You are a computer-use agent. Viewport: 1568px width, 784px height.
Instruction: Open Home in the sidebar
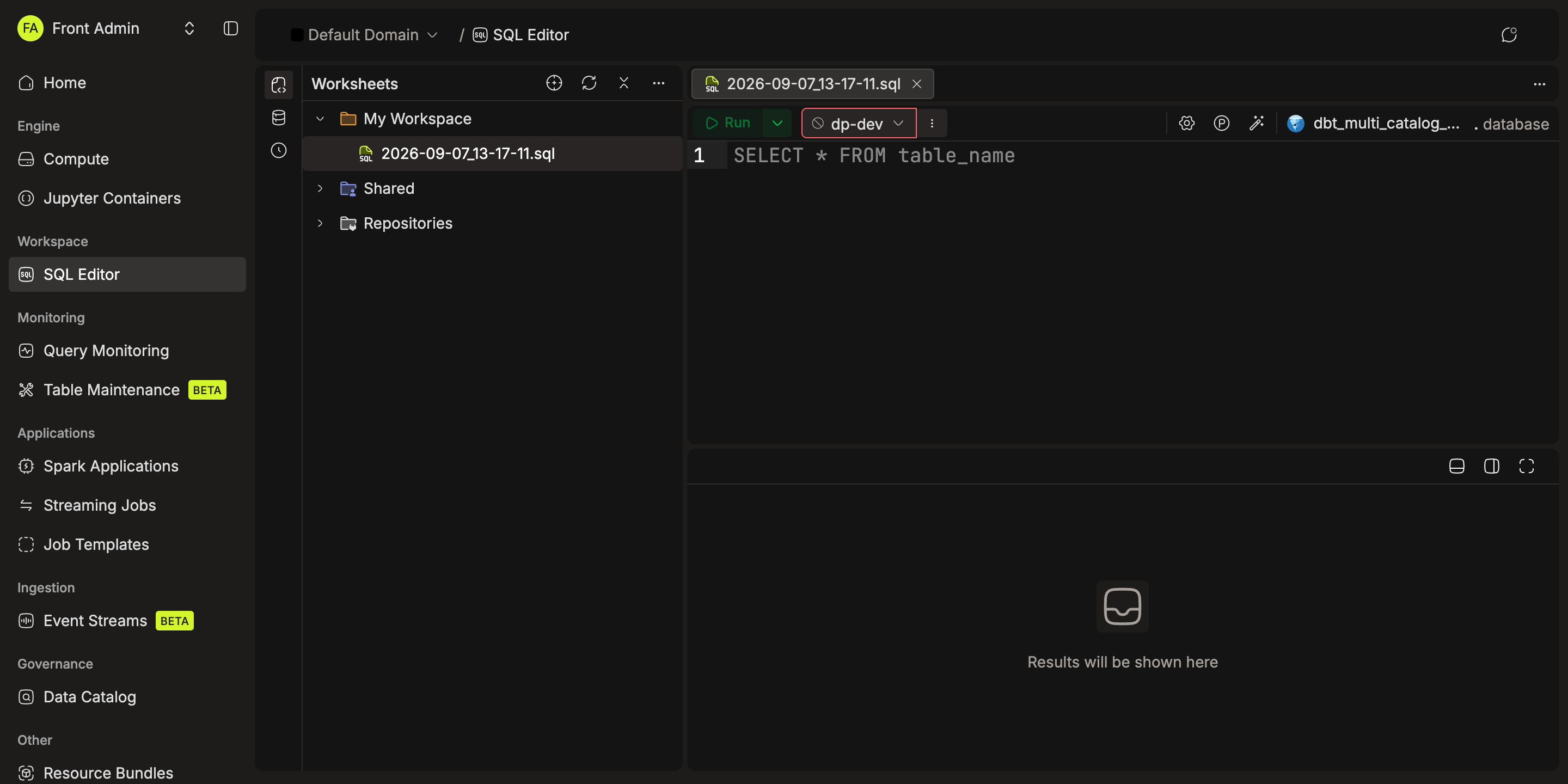127,82
